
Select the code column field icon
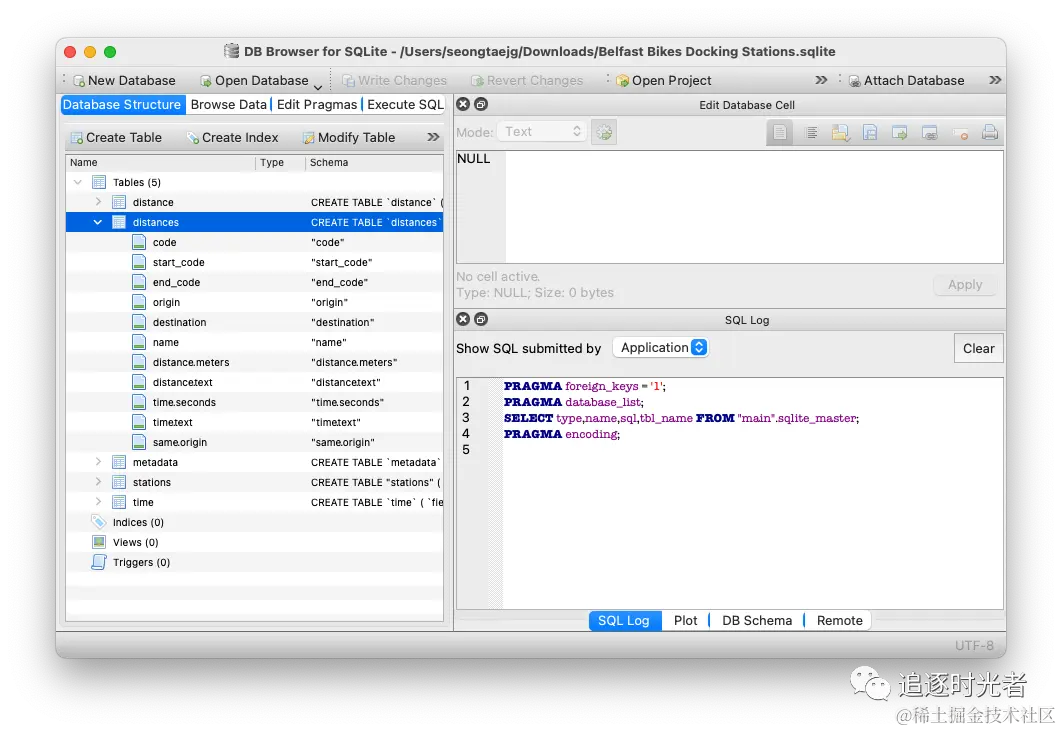(139, 242)
